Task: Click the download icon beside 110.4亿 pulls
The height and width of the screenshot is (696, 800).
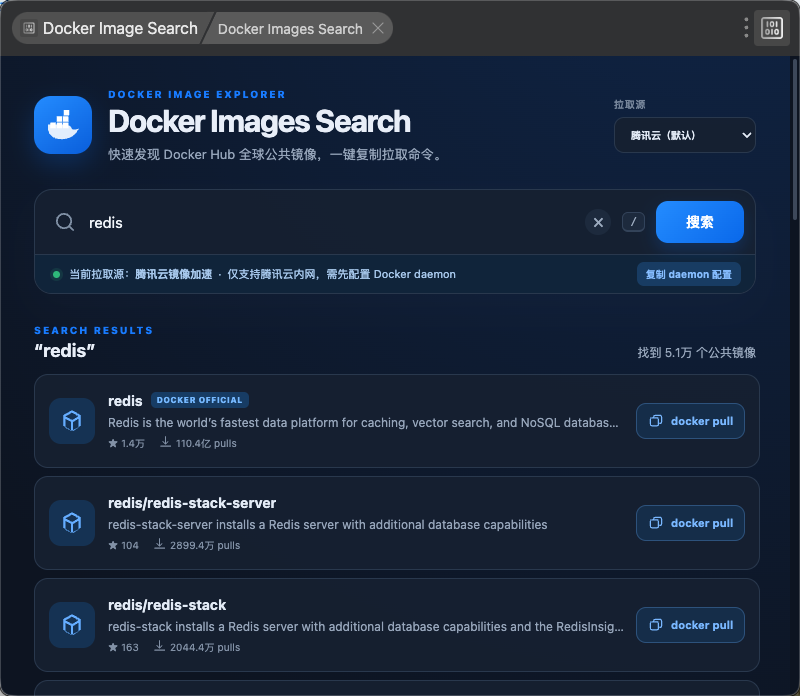Action: (x=165, y=442)
